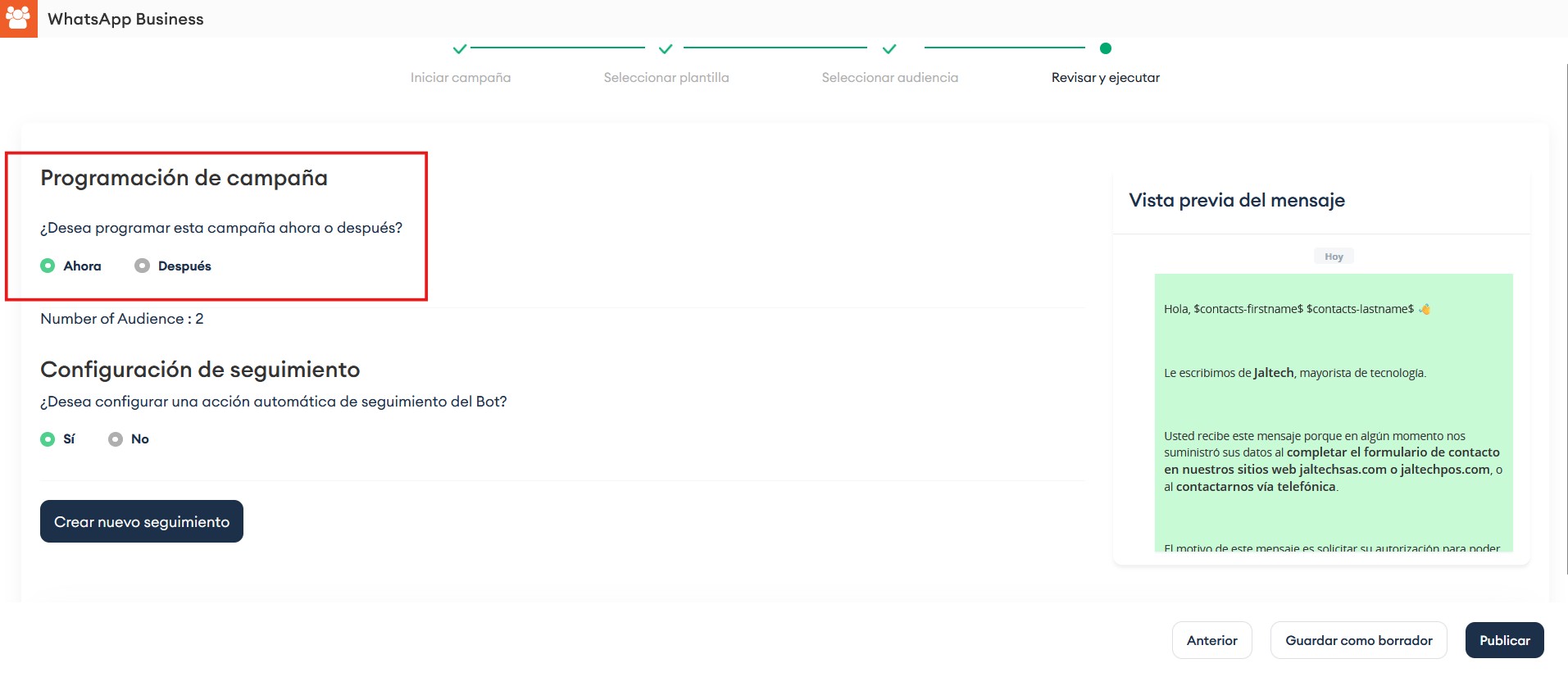Click the orange WhatsApp Business logo icon

18,18
